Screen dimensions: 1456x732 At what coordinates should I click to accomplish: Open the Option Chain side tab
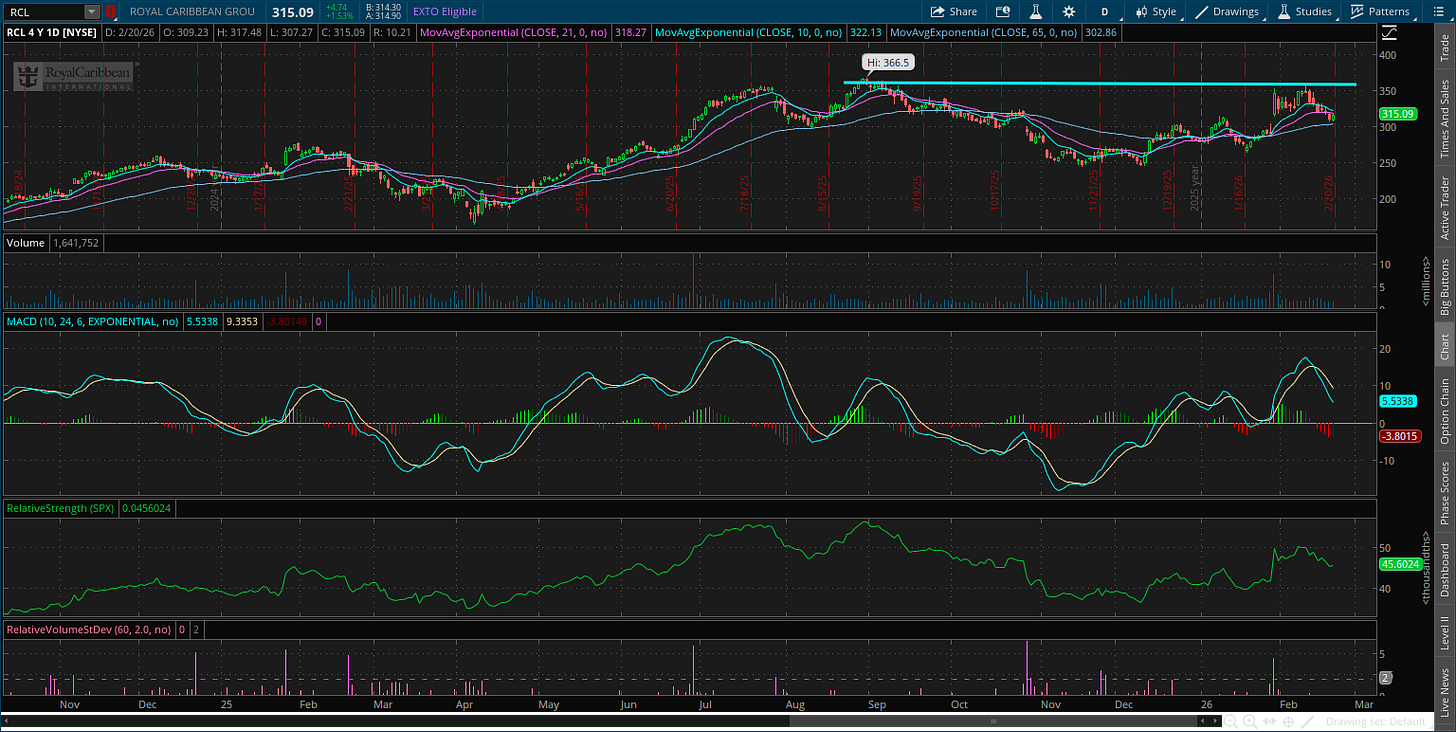[x=1444, y=411]
